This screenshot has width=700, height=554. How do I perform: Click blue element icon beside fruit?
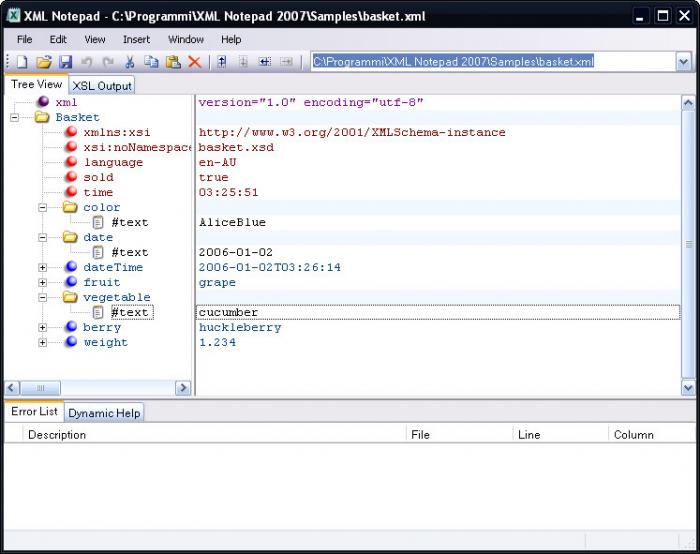[x=71, y=282]
